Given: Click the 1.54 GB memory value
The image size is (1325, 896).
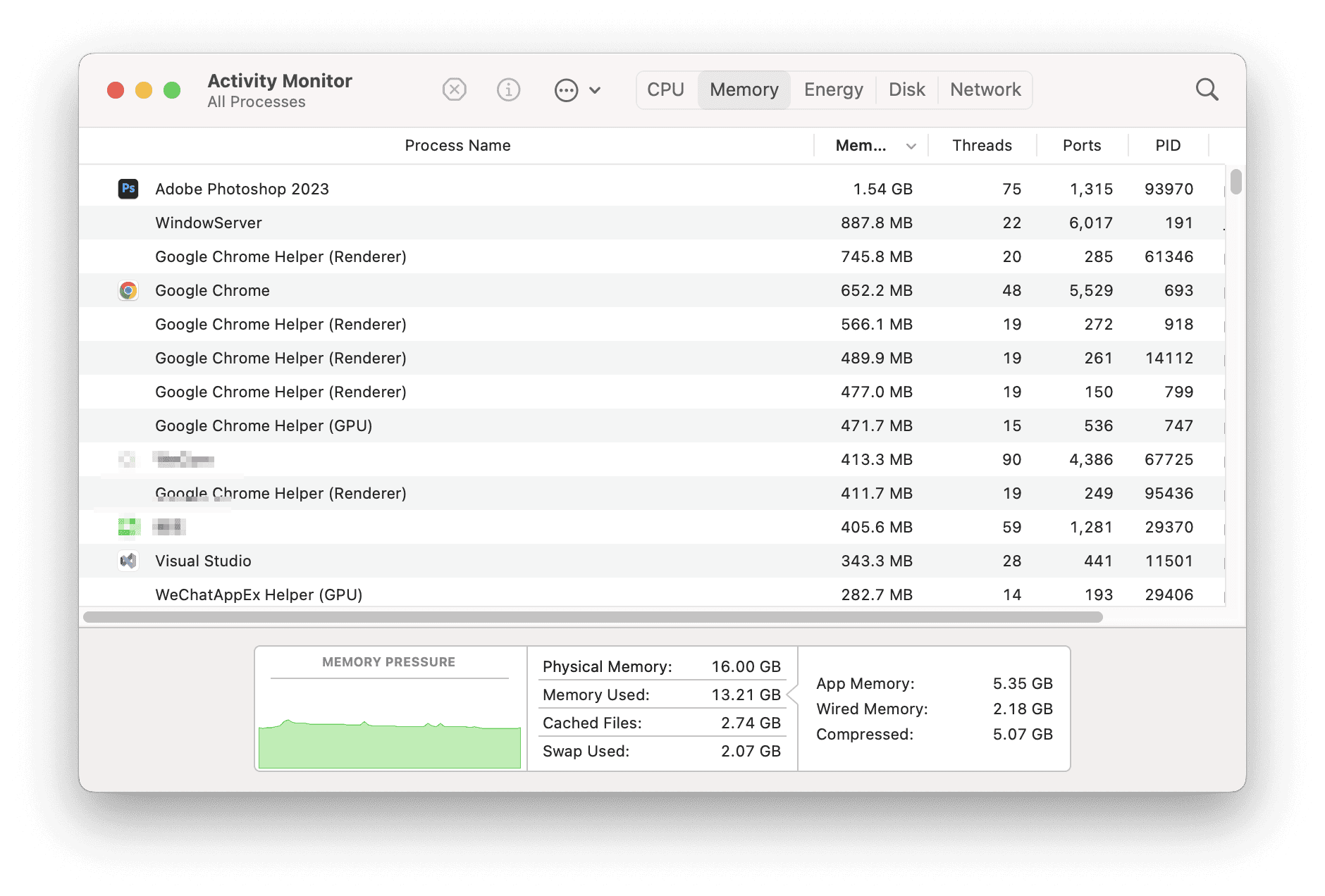Looking at the screenshot, I should pos(882,189).
